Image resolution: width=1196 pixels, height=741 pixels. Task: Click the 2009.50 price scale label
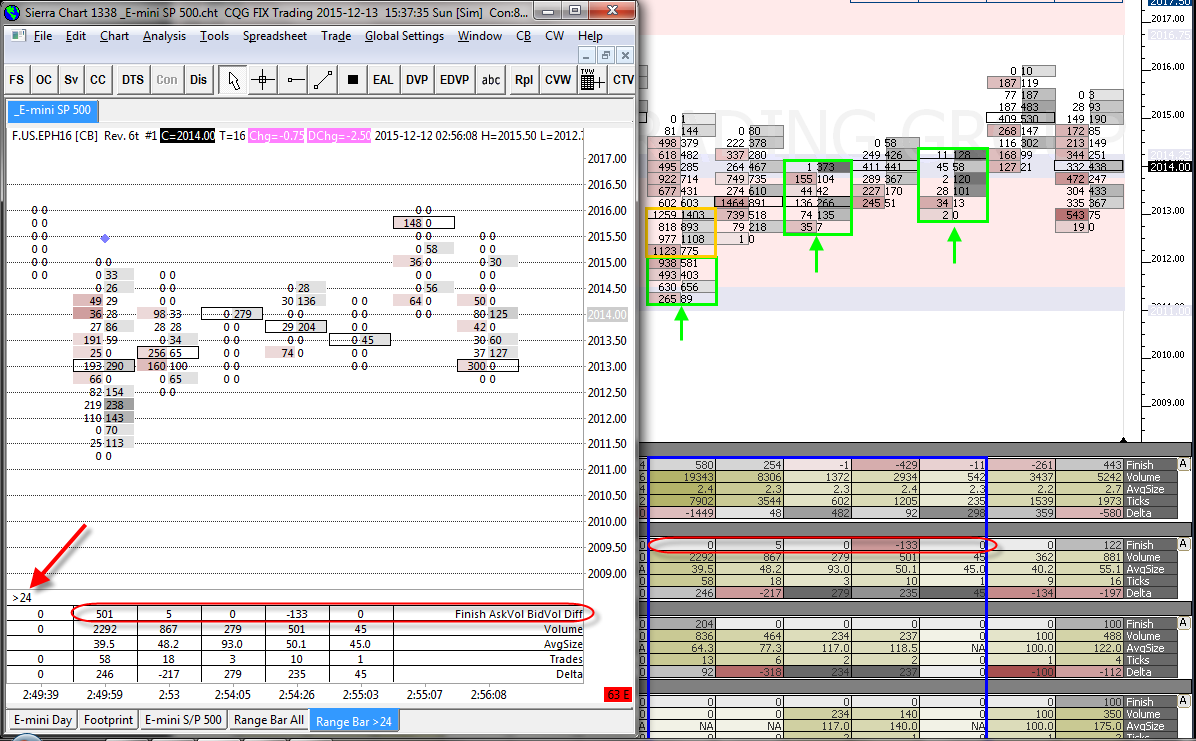pyautogui.click(x=607, y=548)
